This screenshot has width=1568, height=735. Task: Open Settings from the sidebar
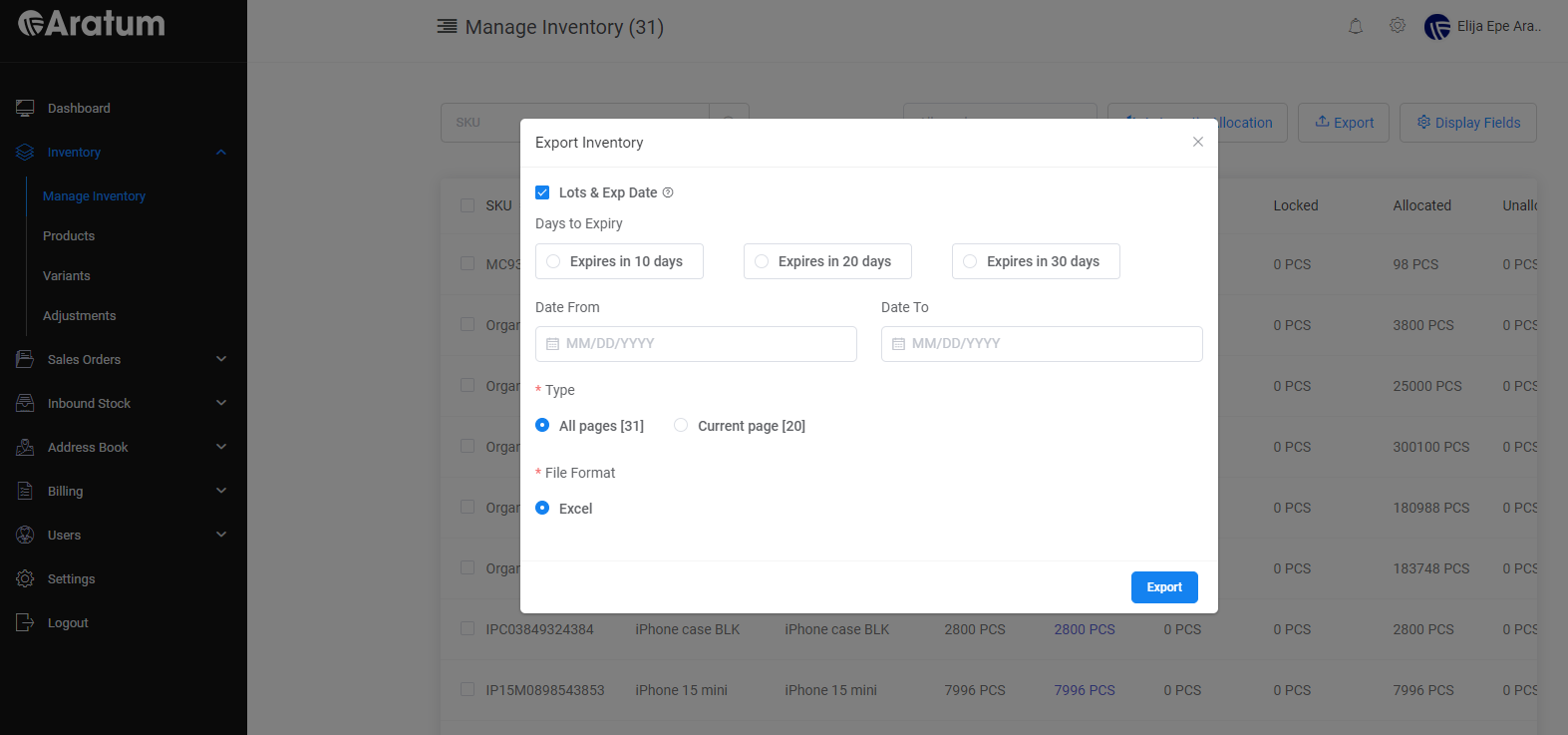pyautogui.click(x=72, y=578)
